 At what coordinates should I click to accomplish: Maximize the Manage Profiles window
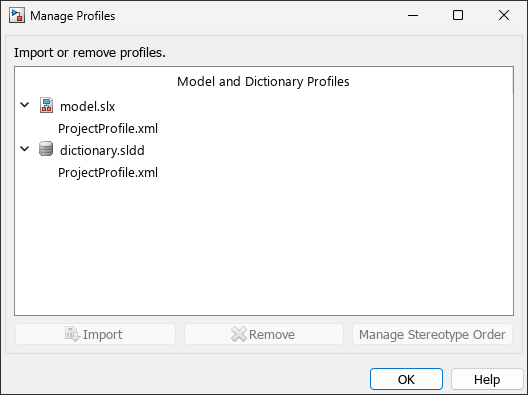[x=458, y=15]
